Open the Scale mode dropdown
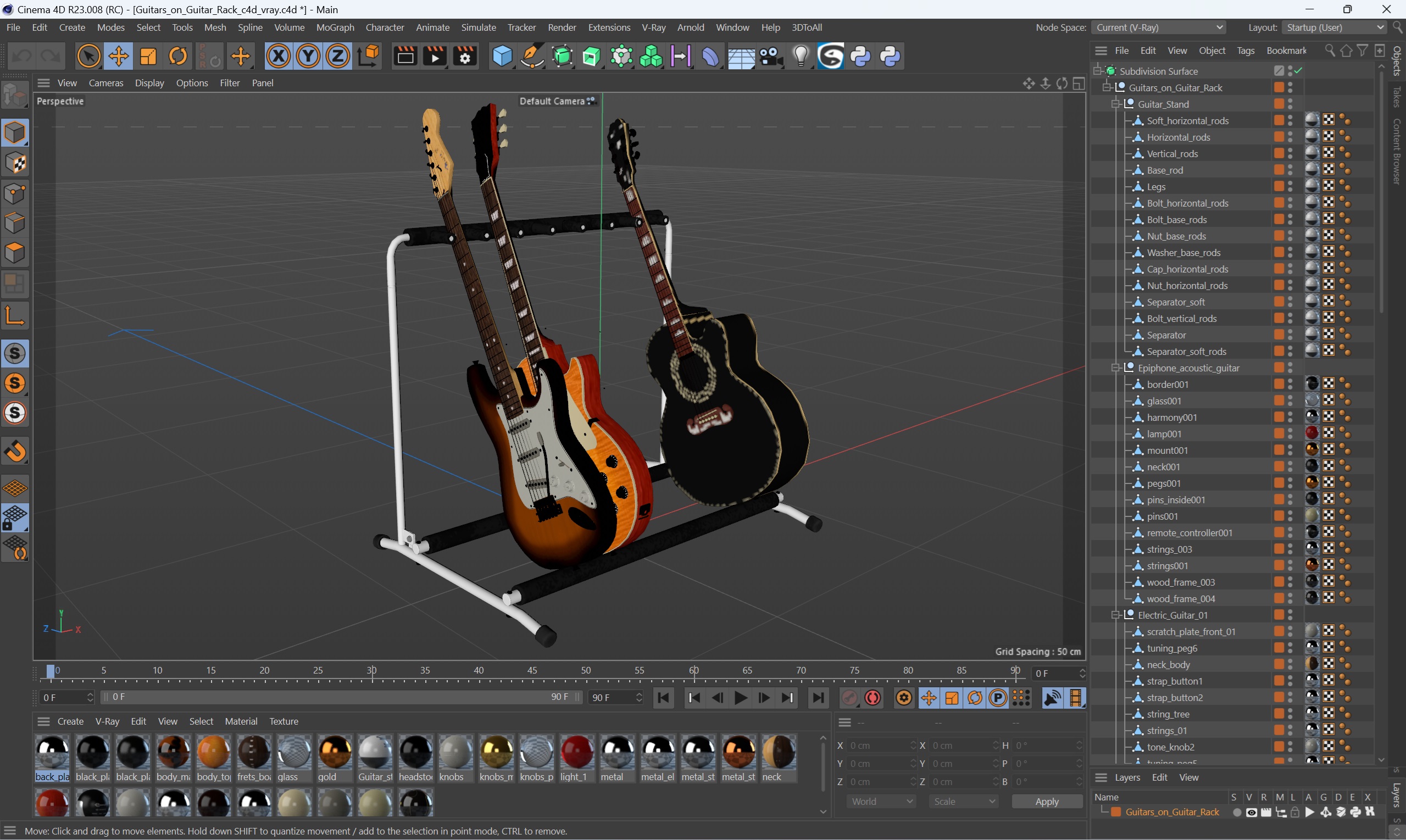 tap(963, 802)
